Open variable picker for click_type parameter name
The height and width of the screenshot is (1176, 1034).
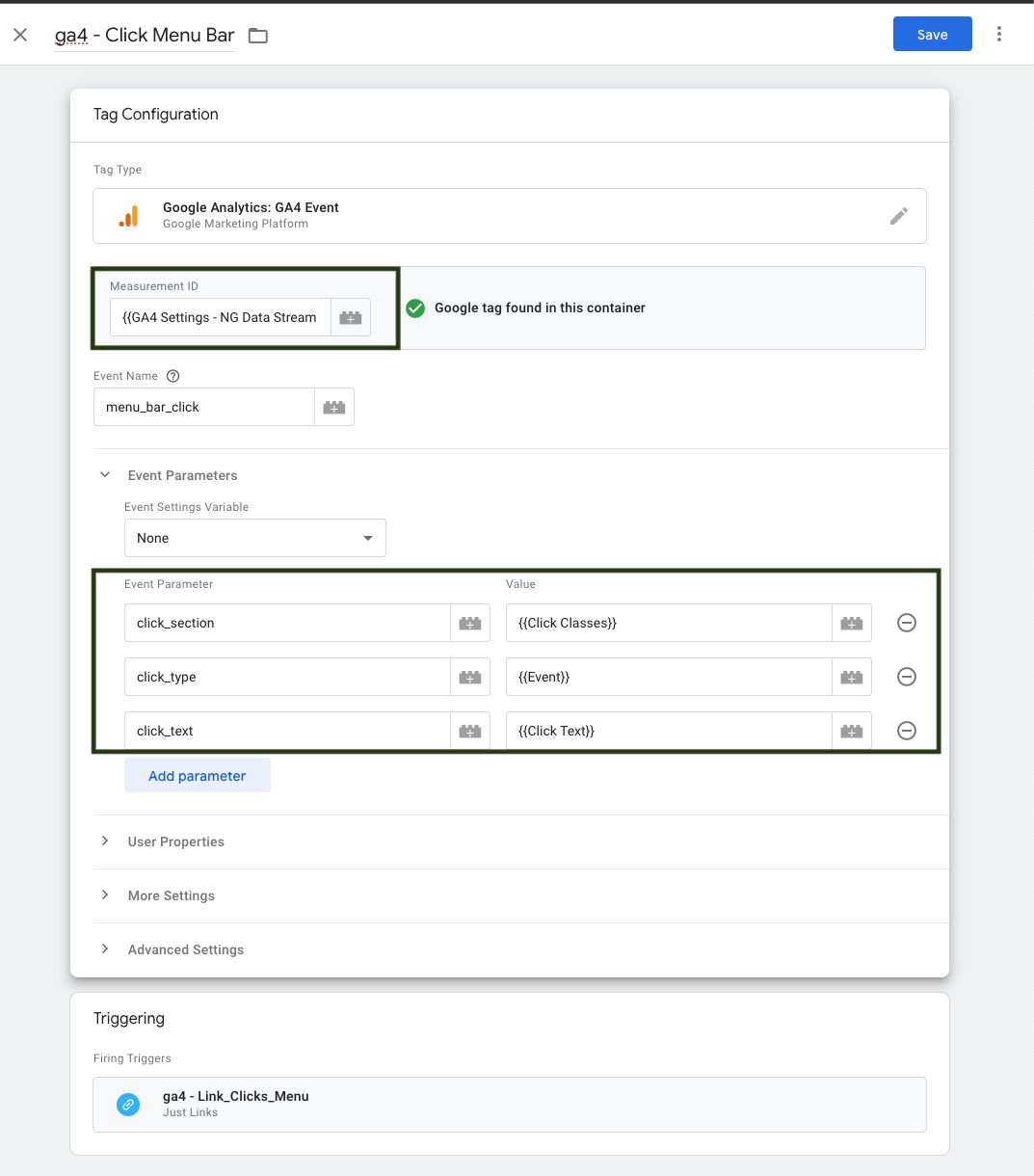(x=470, y=677)
